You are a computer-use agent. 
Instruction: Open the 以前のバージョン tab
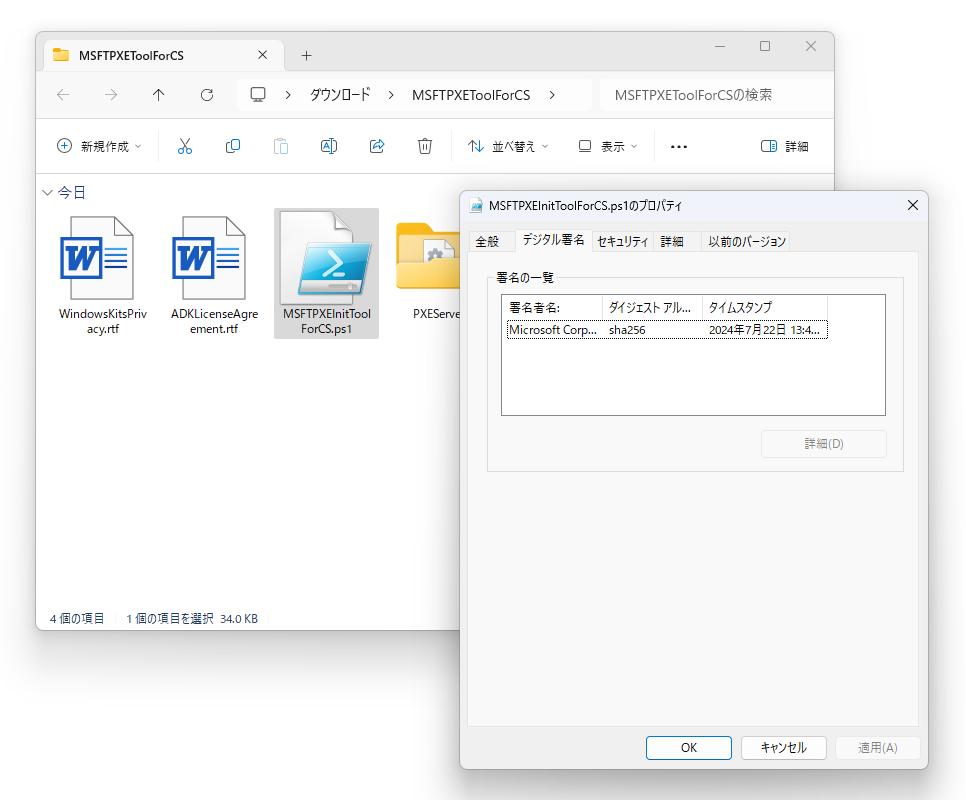[x=747, y=240]
